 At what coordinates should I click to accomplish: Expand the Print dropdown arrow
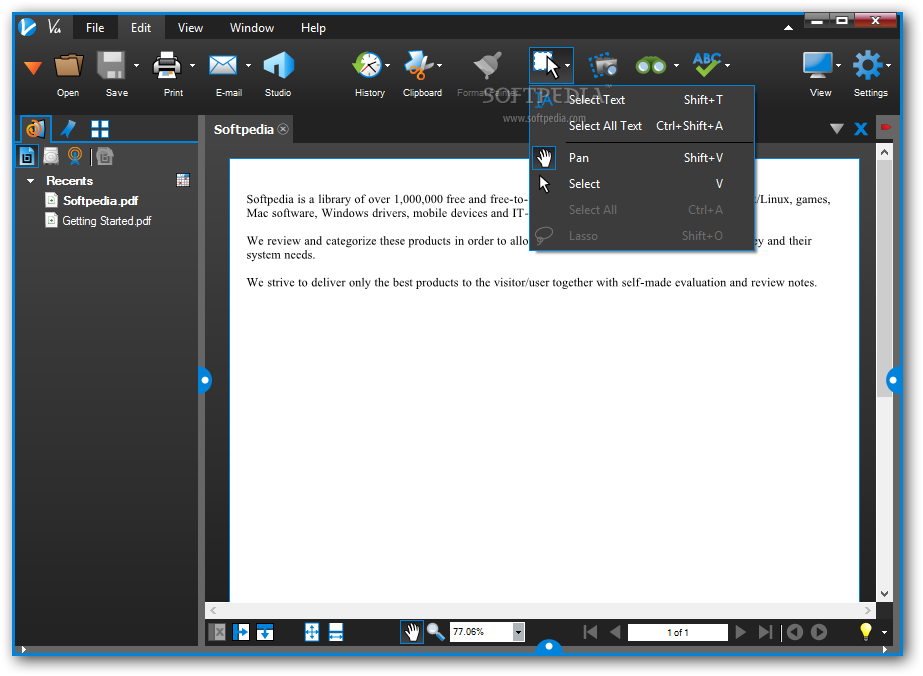pyautogui.click(x=192, y=65)
